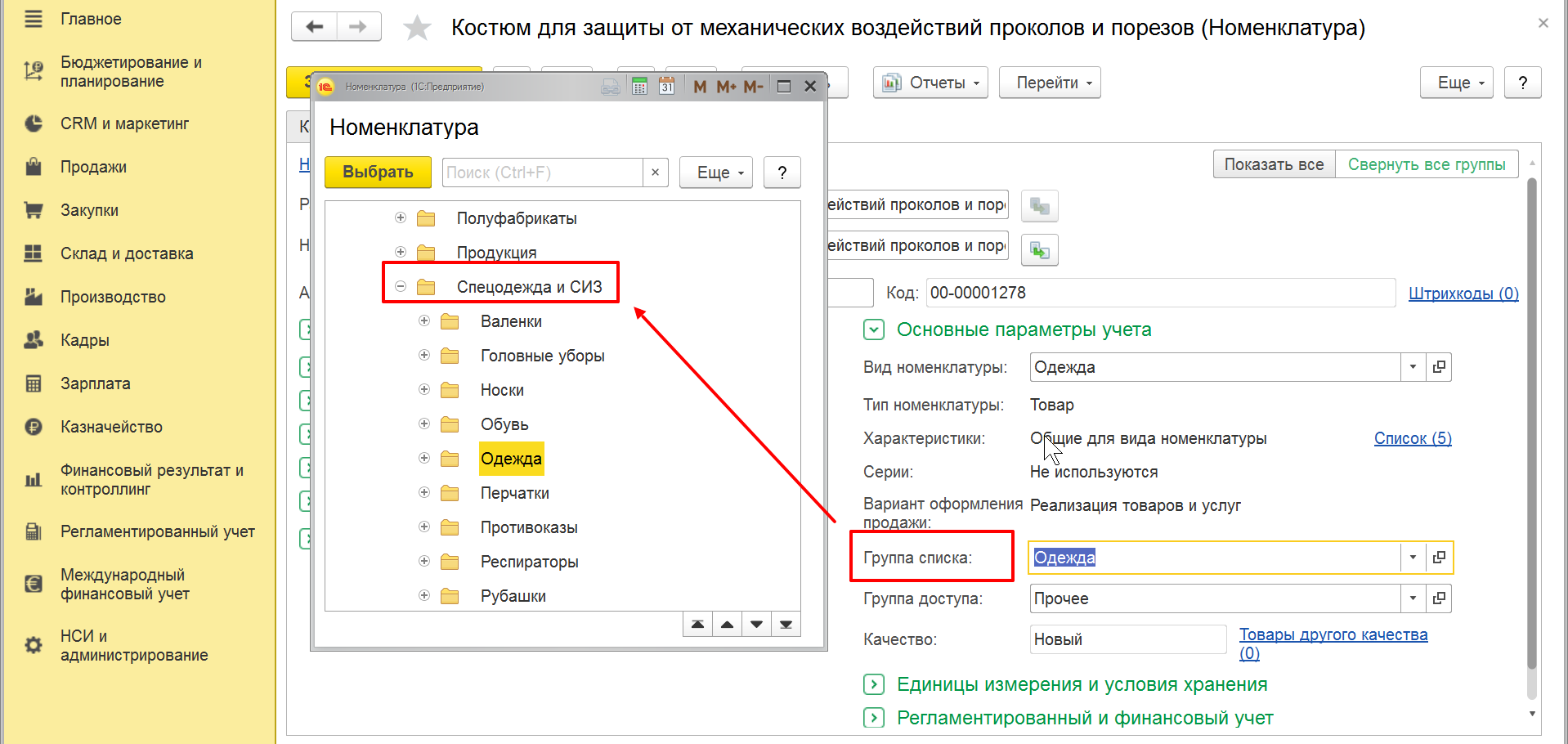Select the Одежда folder in tree

511,459
